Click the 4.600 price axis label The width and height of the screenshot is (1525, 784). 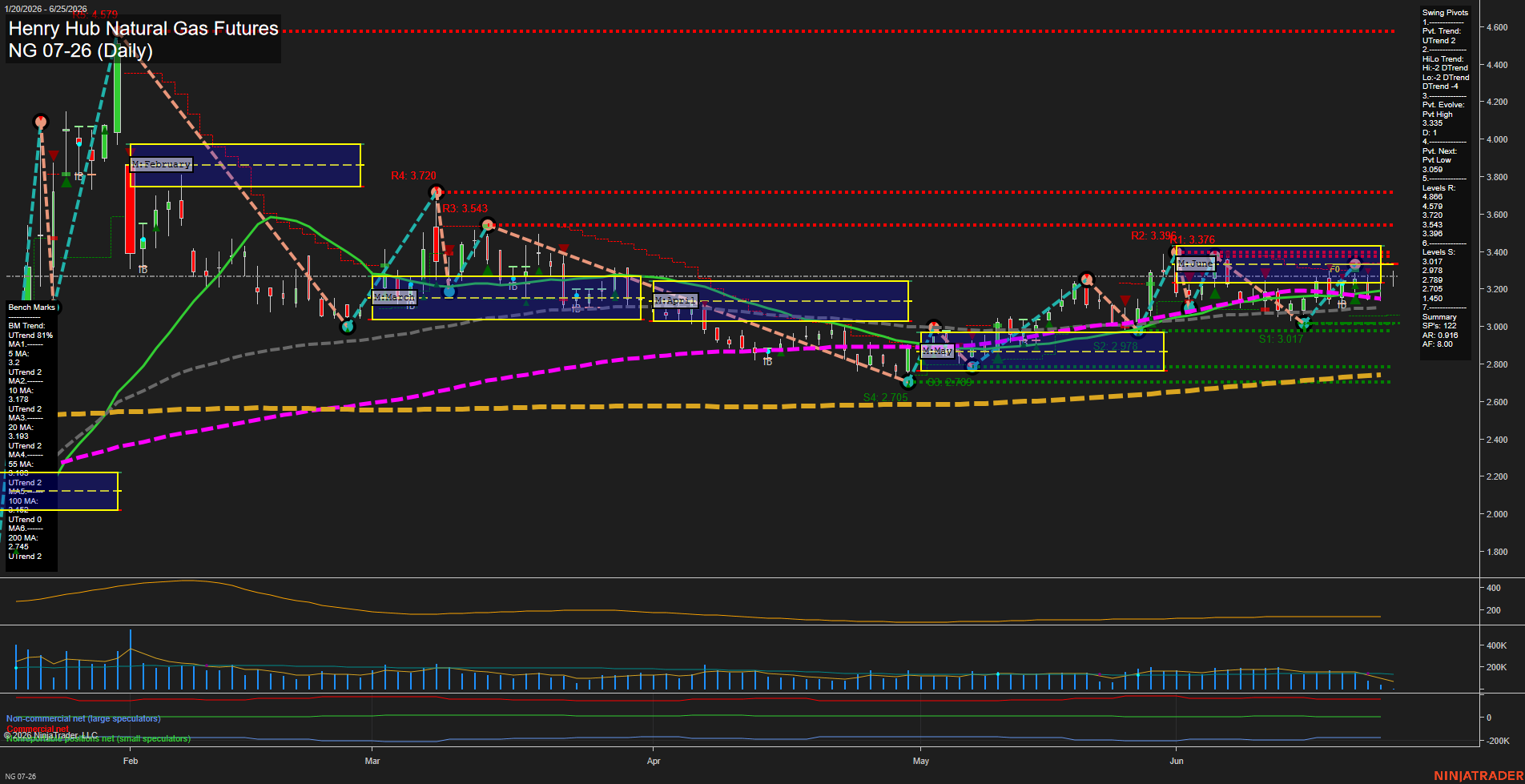1497,27
